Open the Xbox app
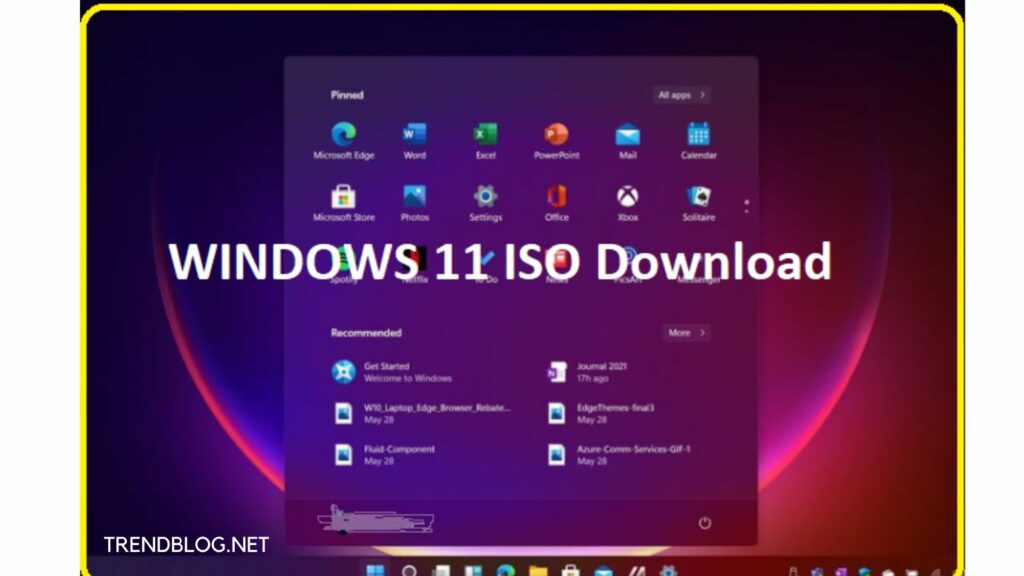Viewport: 1024px width, 576px height. pos(628,195)
